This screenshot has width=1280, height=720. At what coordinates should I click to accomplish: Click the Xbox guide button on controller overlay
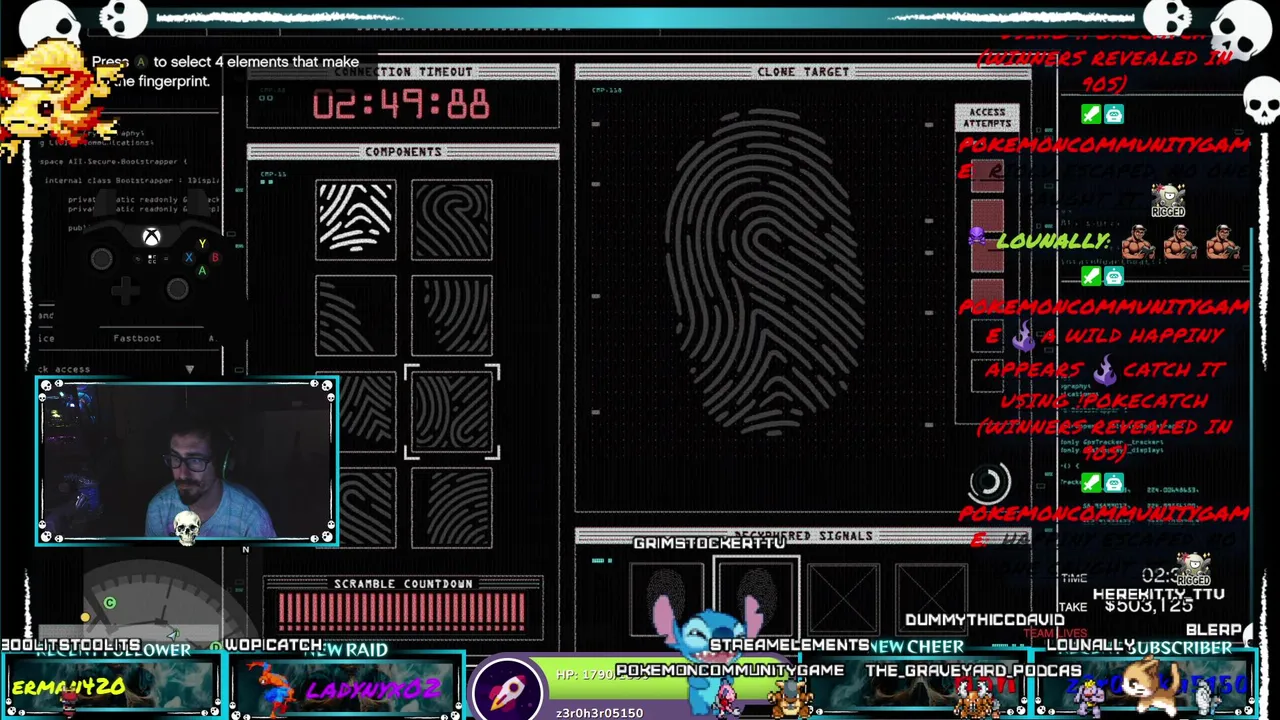tap(151, 237)
